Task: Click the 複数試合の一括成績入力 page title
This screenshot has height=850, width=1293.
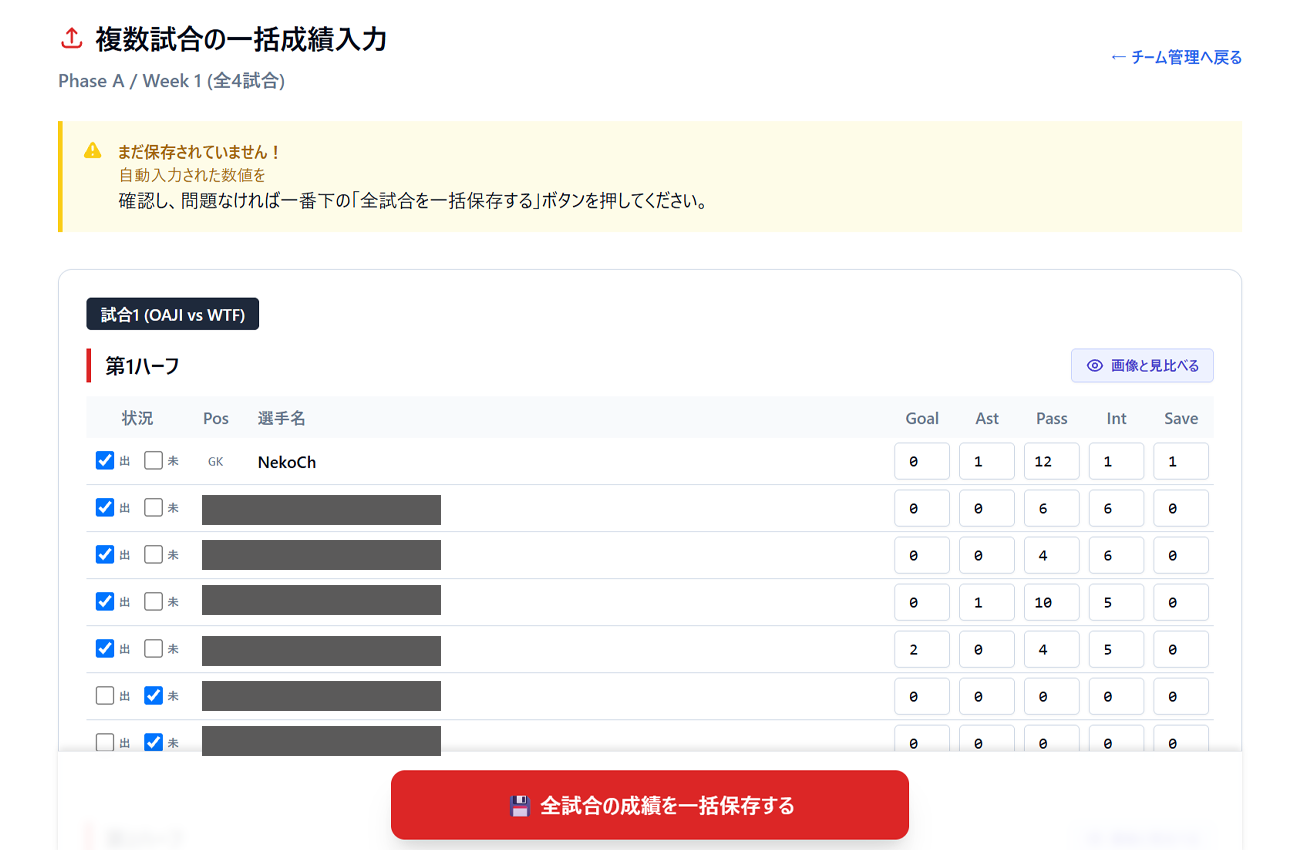Action: 241,39
